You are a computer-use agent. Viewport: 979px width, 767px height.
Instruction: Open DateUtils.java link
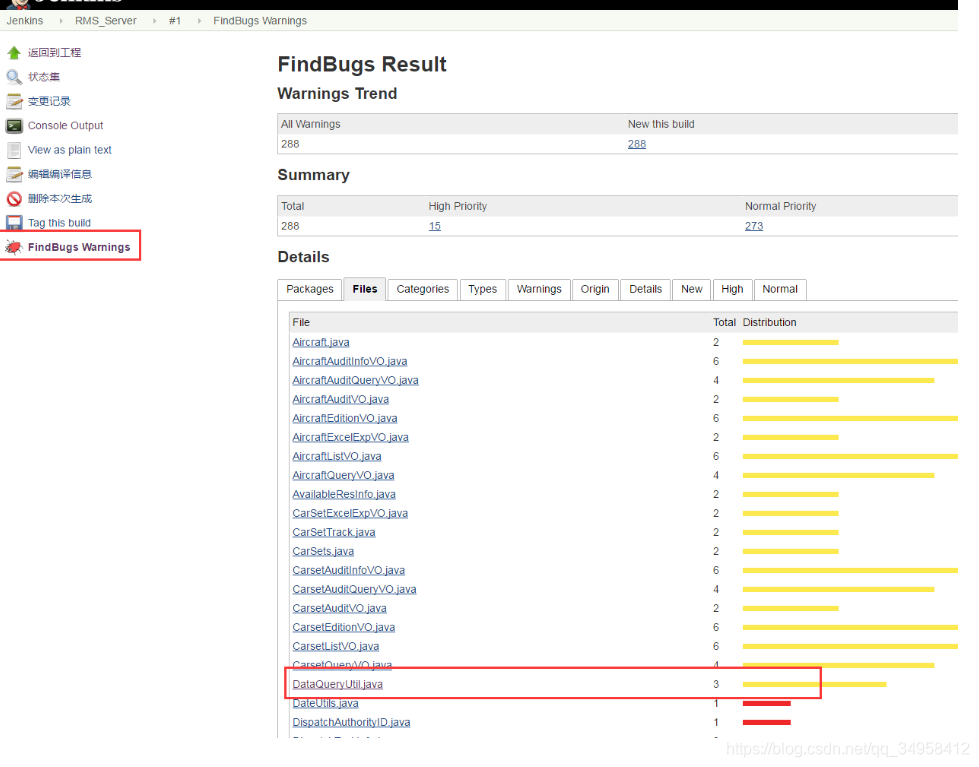click(x=325, y=703)
